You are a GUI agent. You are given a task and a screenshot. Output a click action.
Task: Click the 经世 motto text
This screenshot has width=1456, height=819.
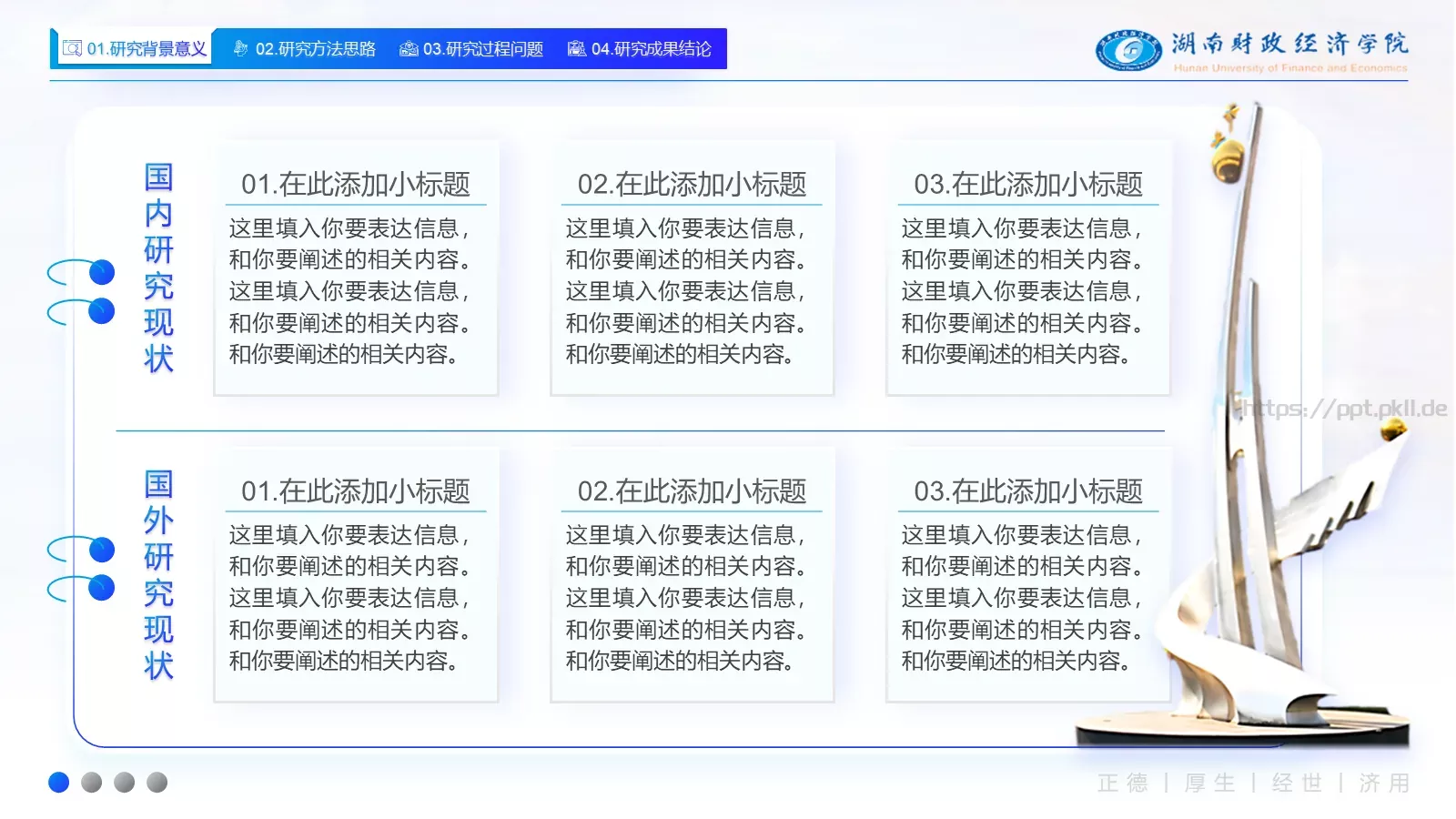point(1298,783)
